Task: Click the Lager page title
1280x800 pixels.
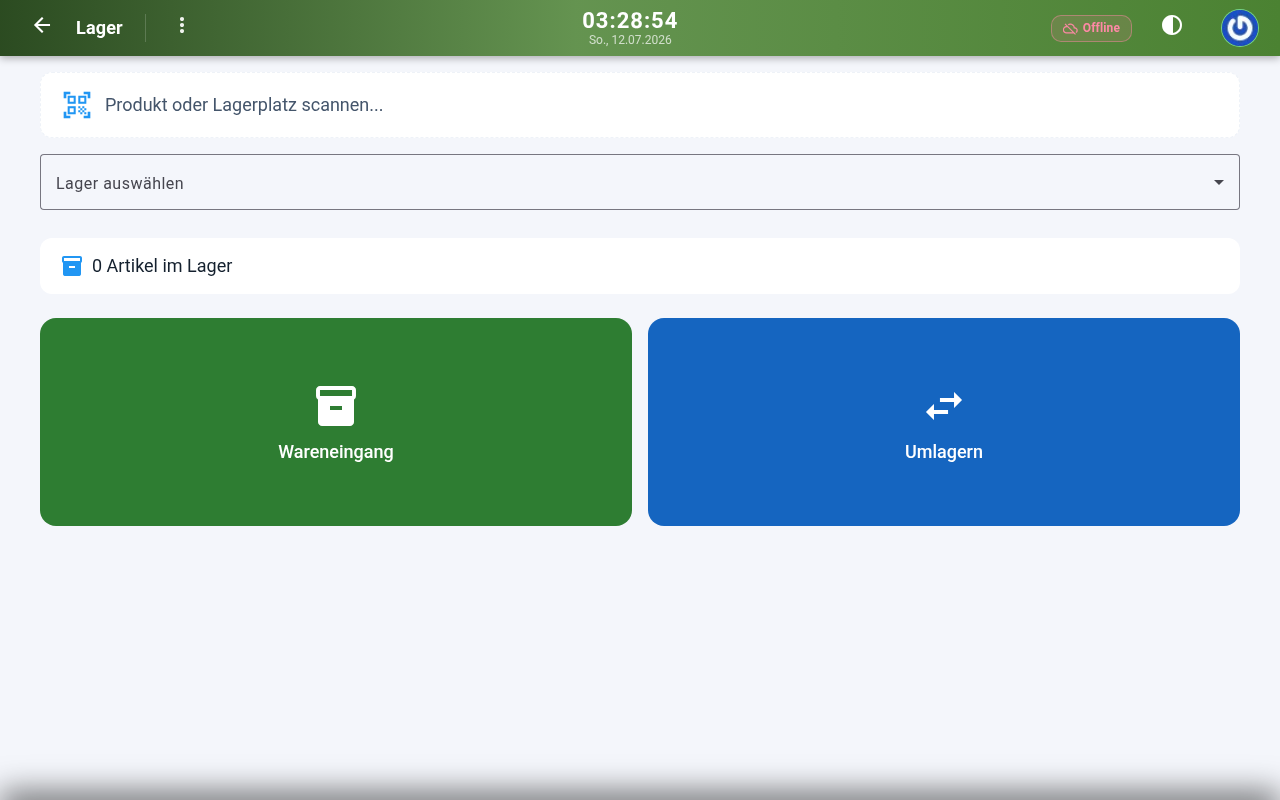Action: [99, 28]
